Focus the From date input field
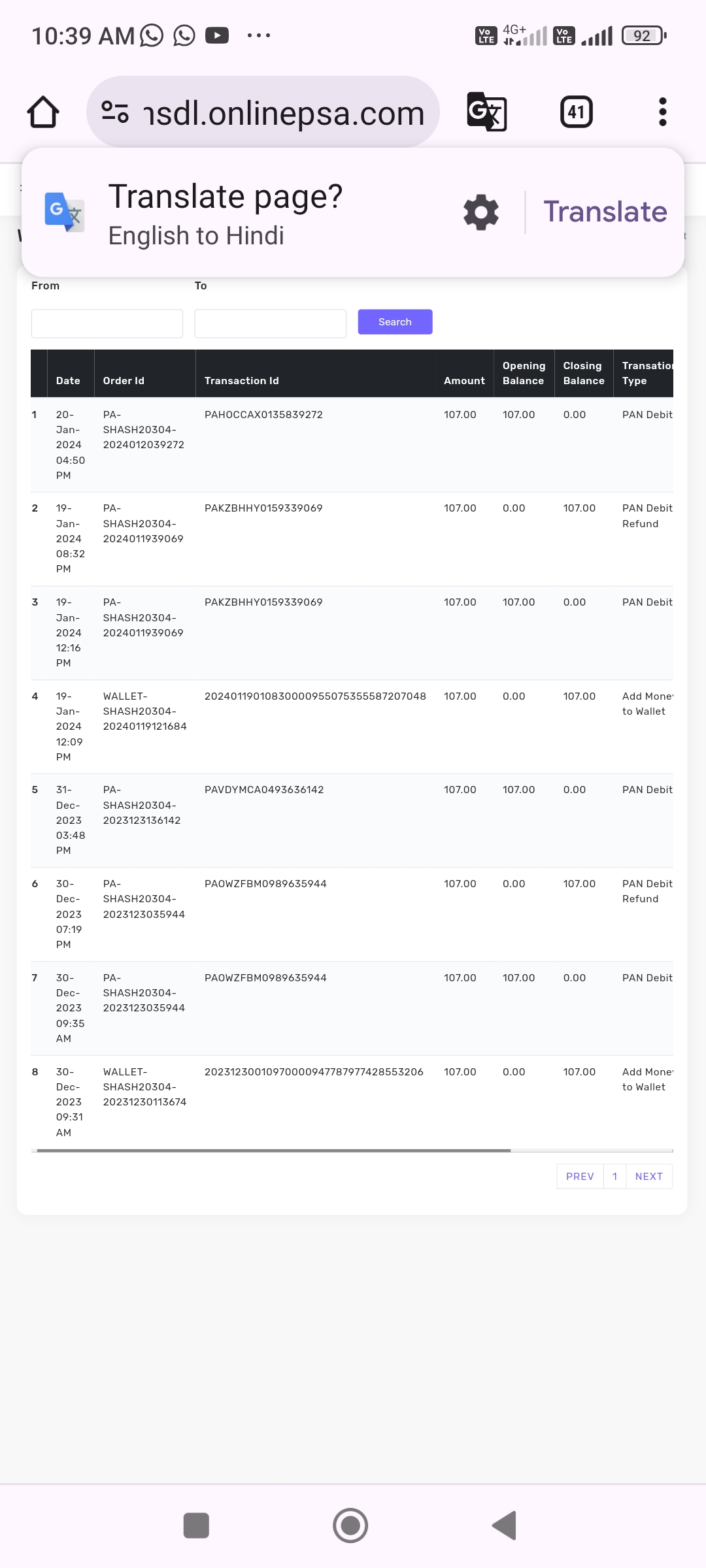 click(x=107, y=323)
